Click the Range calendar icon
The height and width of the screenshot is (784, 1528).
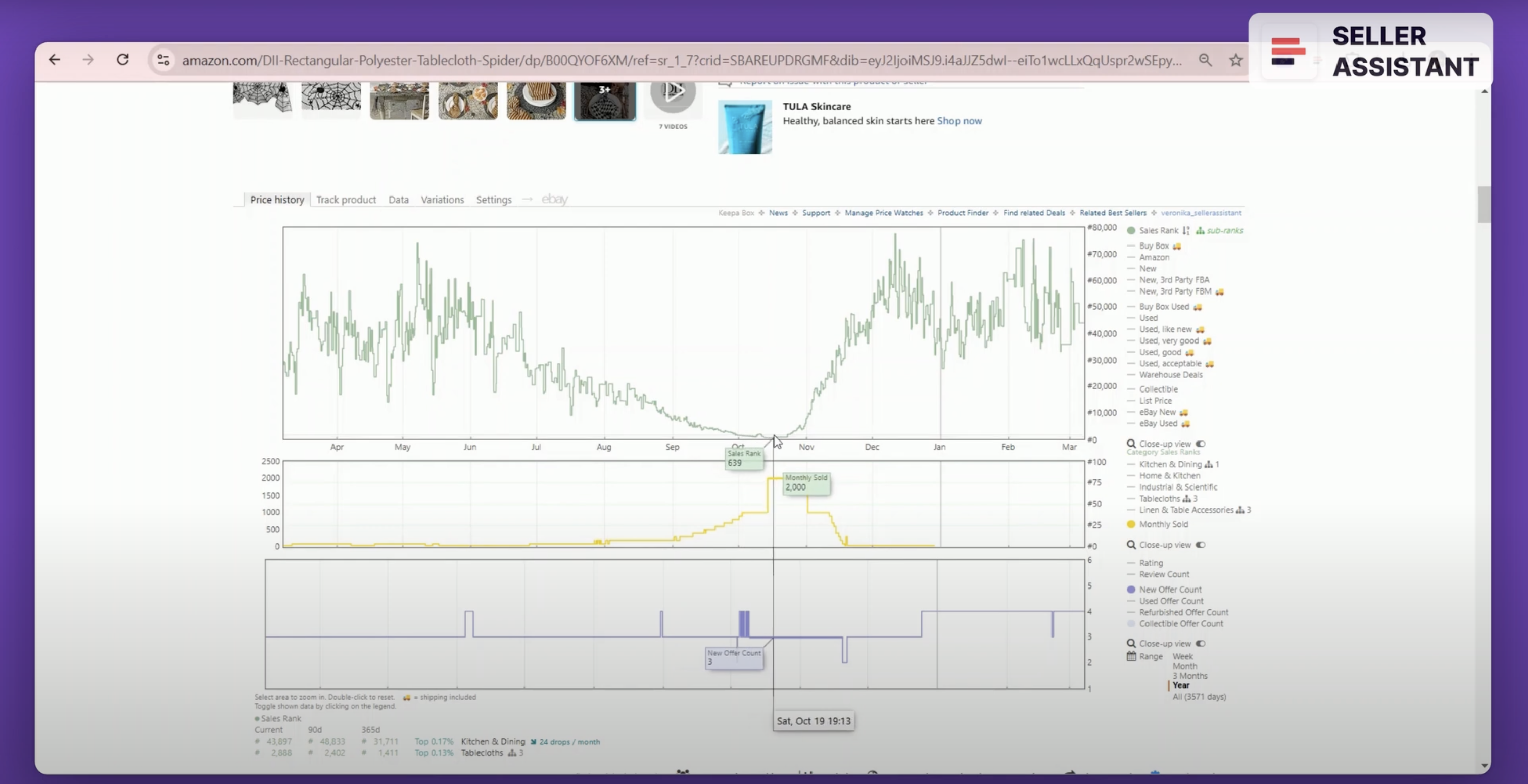[x=1131, y=657]
